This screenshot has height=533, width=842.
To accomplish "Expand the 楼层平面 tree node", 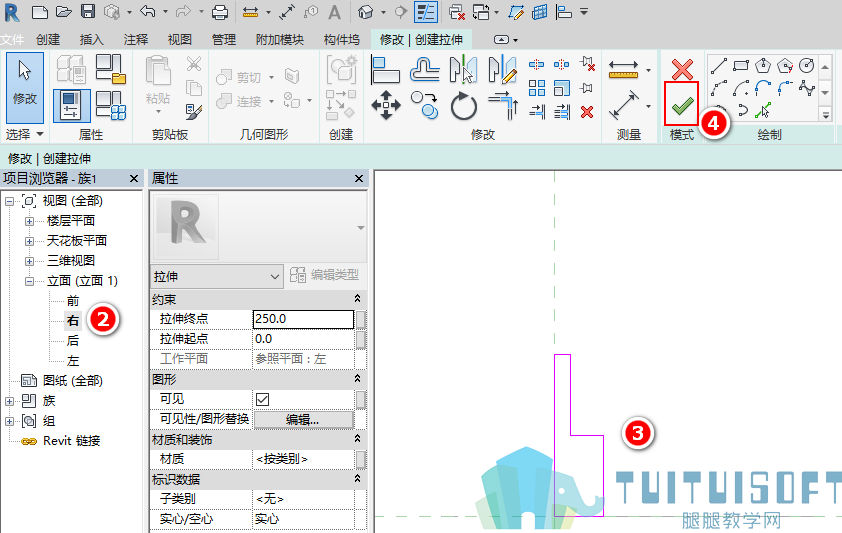I will click(x=30, y=221).
